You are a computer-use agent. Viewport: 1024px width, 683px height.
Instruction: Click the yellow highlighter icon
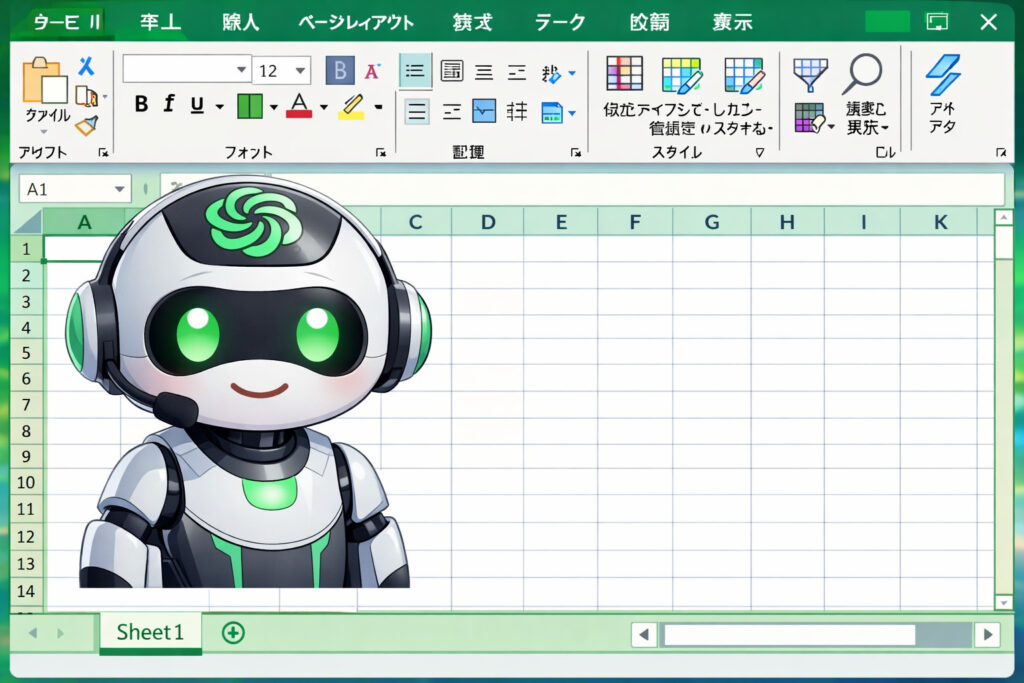tap(351, 106)
